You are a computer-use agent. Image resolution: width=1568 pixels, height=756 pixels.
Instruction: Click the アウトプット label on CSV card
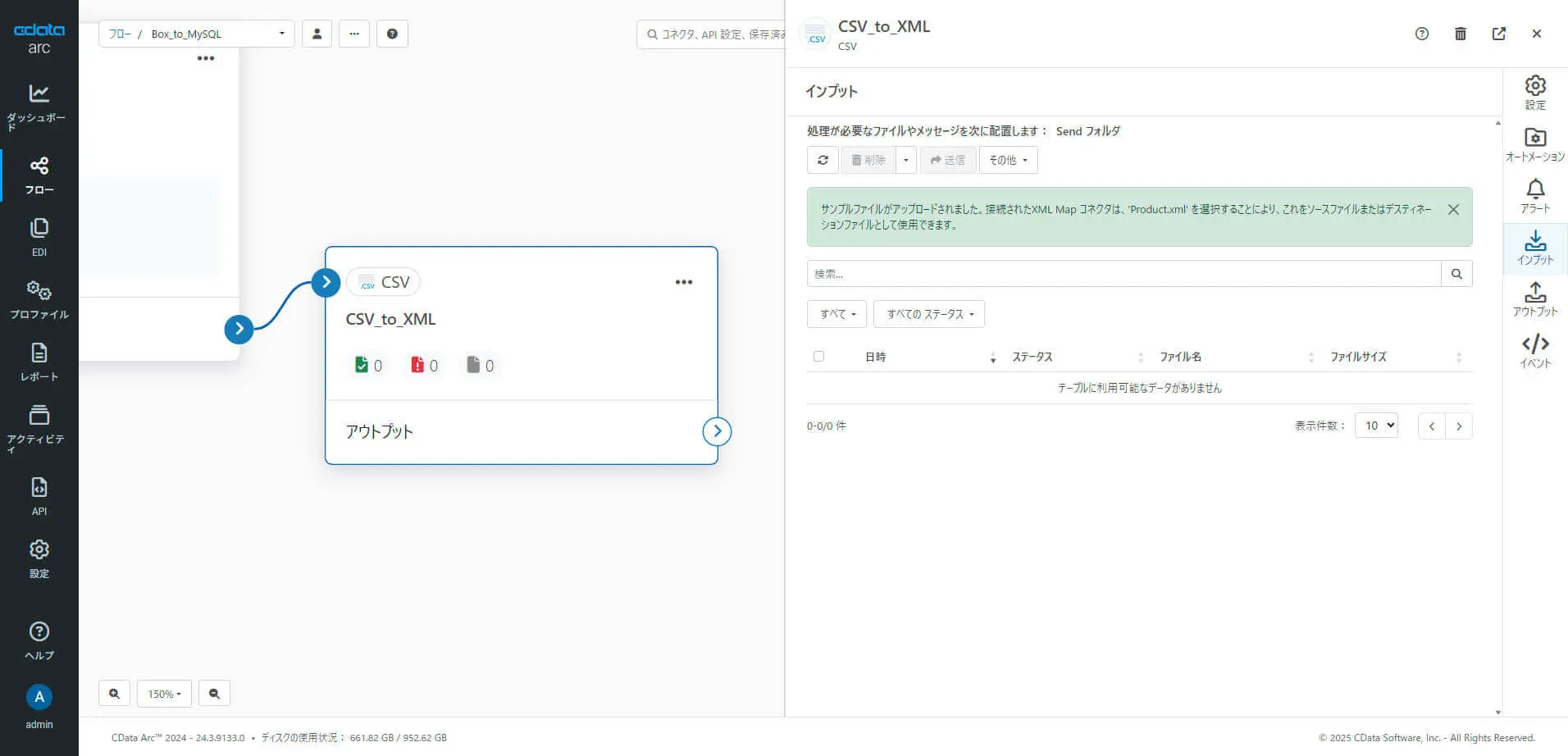coord(379,431)
